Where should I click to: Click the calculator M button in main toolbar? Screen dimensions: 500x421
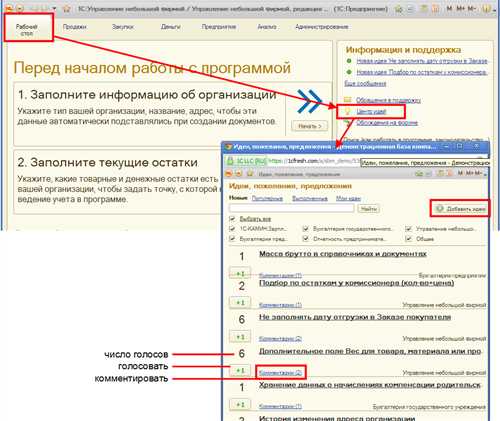click(x=450, y=8)
